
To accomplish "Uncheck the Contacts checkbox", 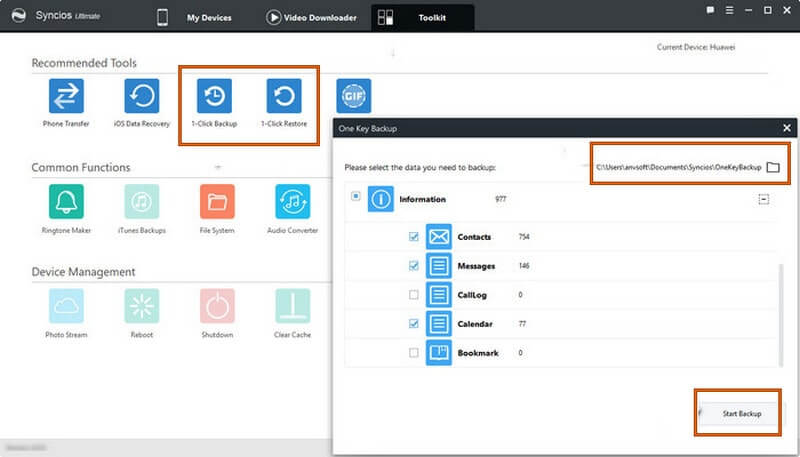I will (414, 237).
